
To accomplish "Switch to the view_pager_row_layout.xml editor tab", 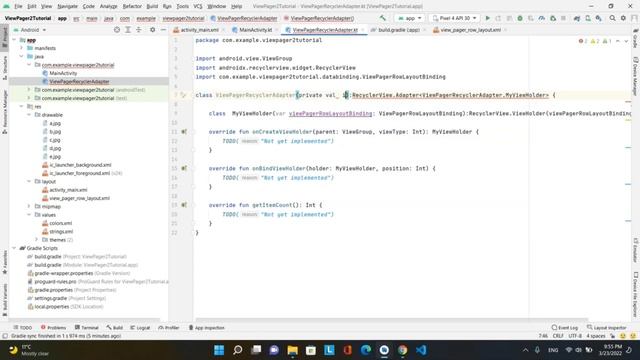I will click(x=467, y=30).
